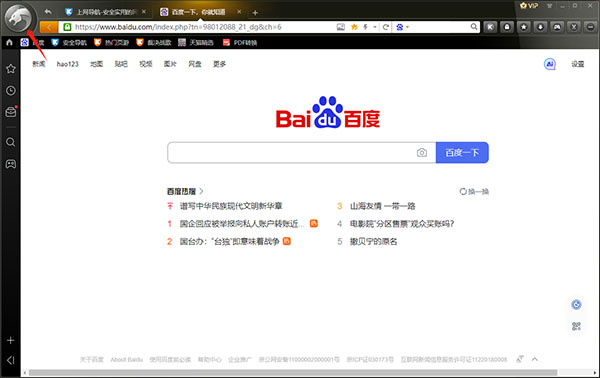The image size is (600, 378).
Task: Open favorites star in left sidebar
Action: coord(11,69)
